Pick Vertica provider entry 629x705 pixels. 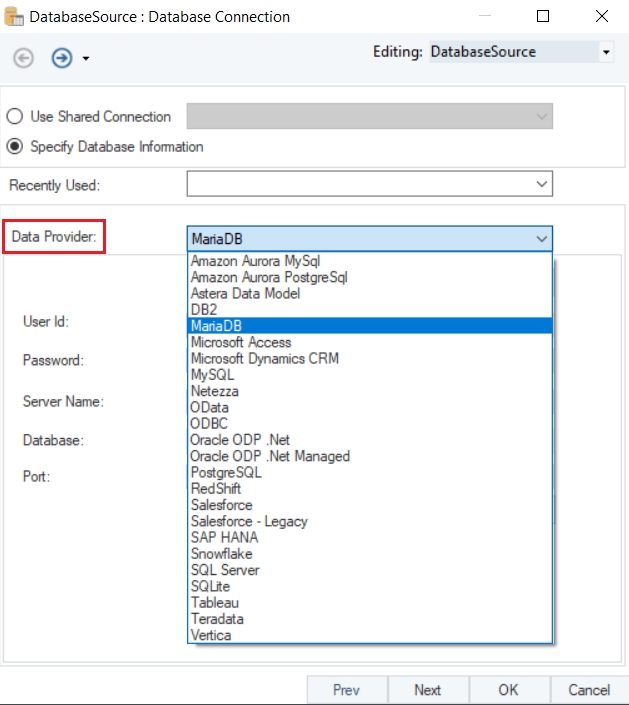(x=370, y=635)
